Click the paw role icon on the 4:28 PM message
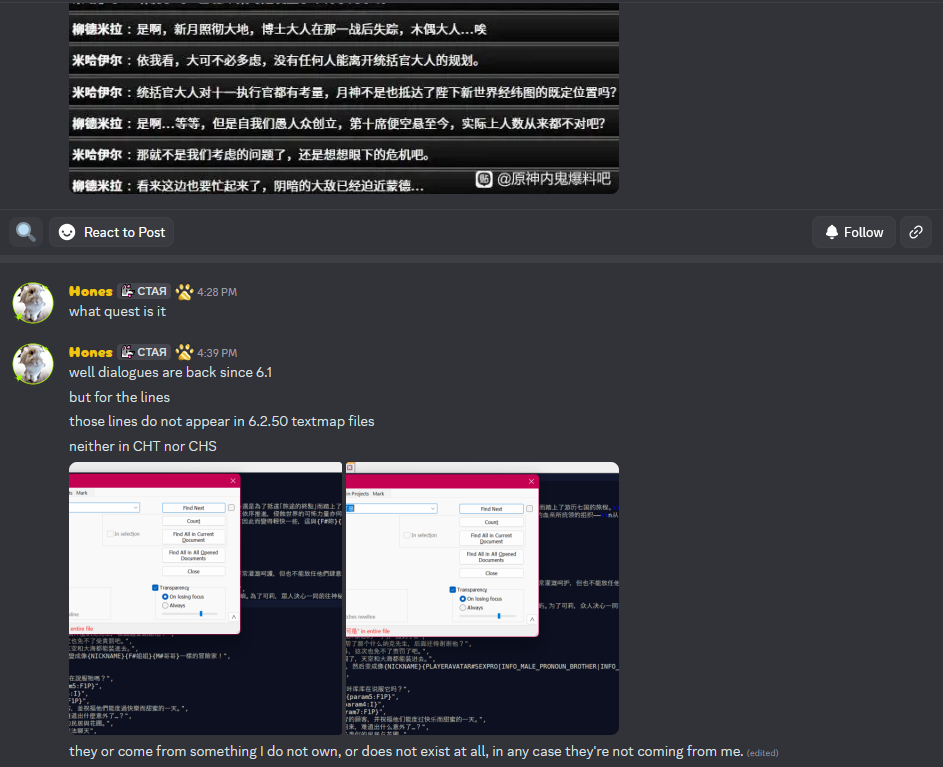The width and height of the screenshot is (943, 767). click(184, 292)
